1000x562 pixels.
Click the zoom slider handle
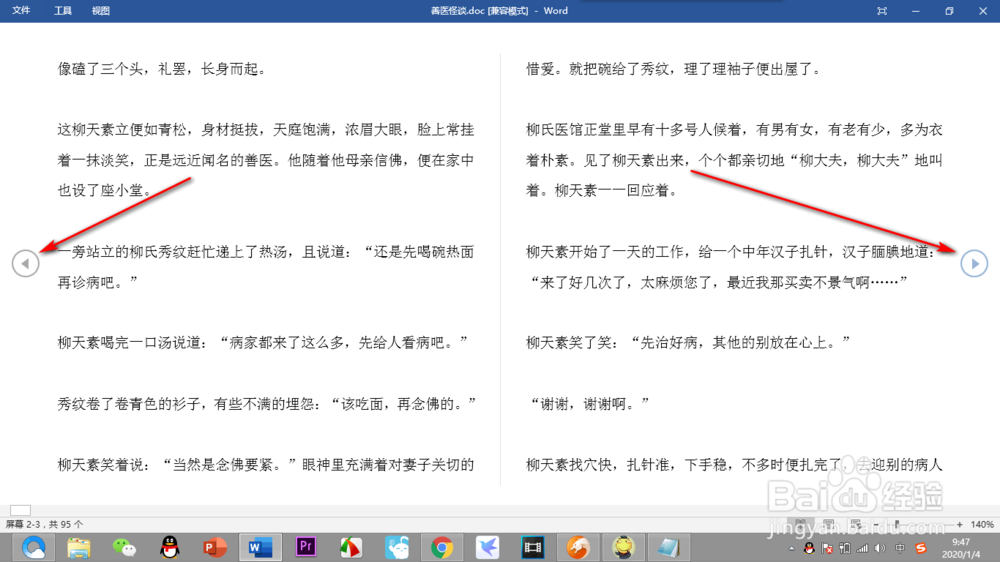[897, 524]
